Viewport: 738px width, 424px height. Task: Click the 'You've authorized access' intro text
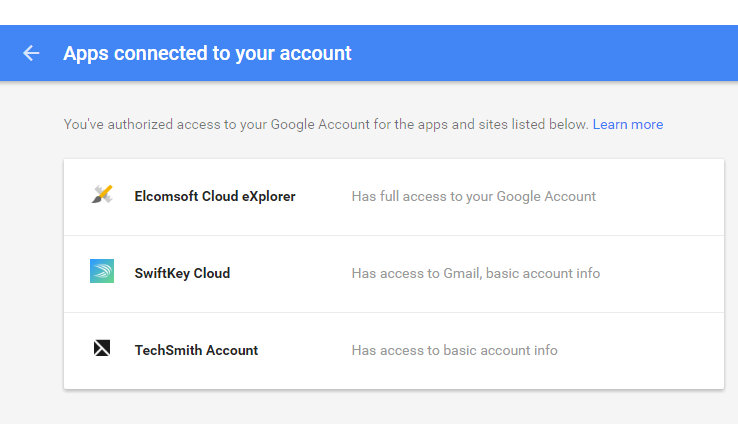[x=325, y=124]
